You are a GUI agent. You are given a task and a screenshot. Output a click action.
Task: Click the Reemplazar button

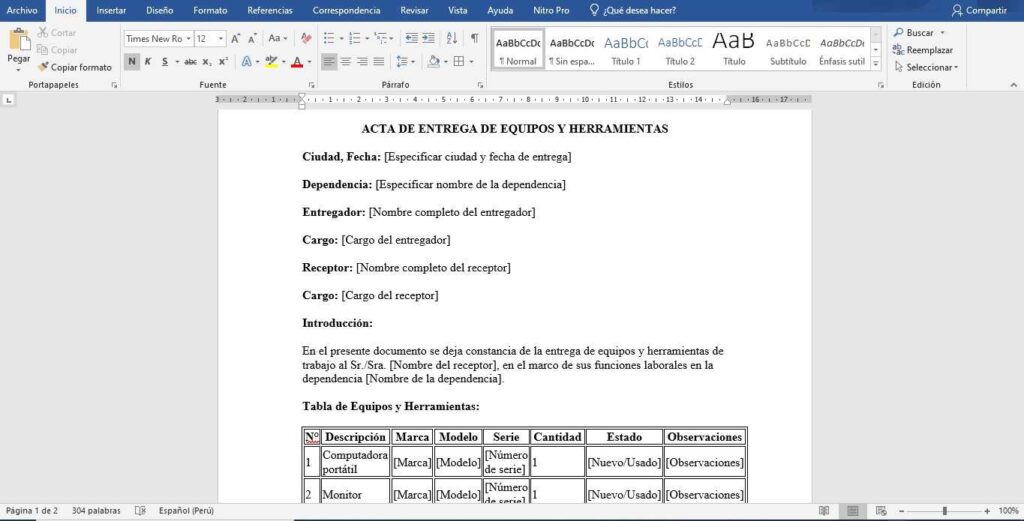coord(923,50)
